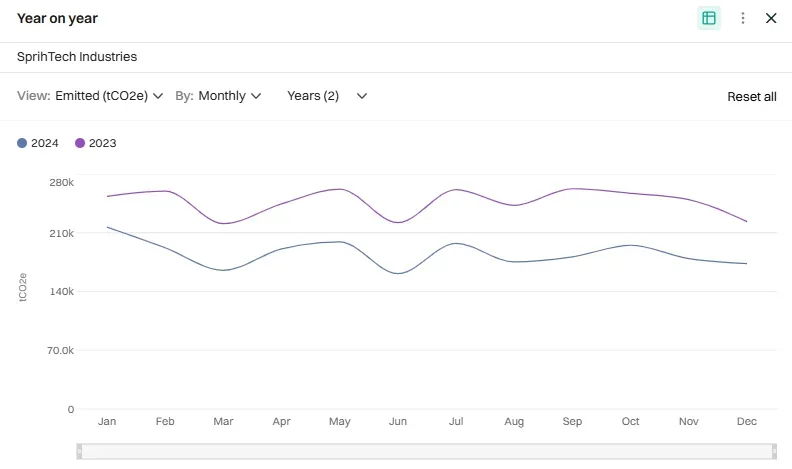Open the Years (2) dropdown
Viewport: 792px width, 469px height.
pos(327,96)
